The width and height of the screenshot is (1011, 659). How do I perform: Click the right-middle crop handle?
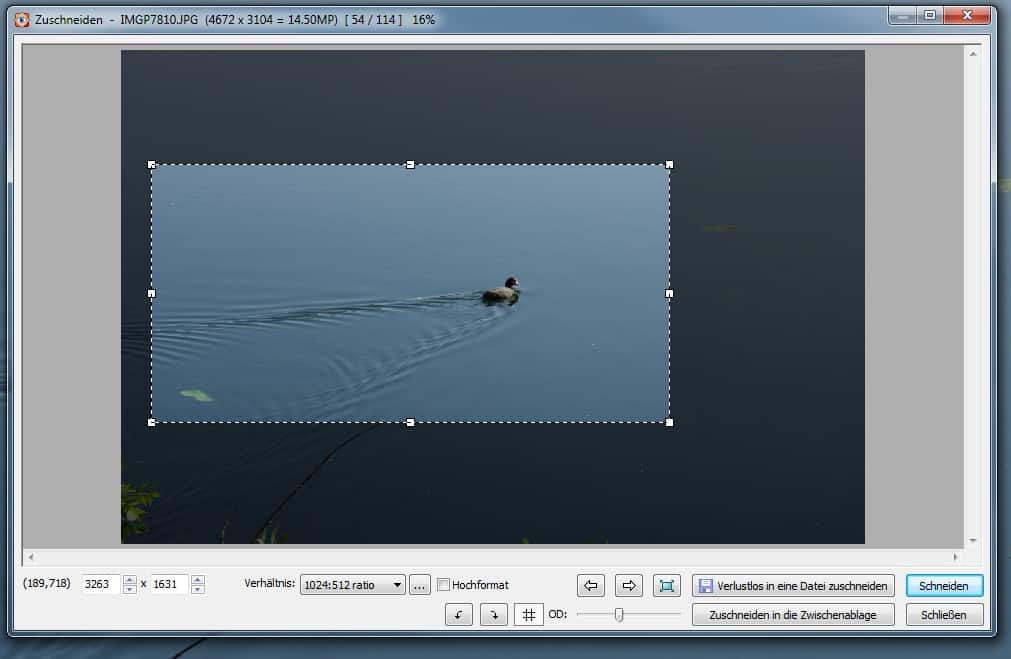point(669,293)
